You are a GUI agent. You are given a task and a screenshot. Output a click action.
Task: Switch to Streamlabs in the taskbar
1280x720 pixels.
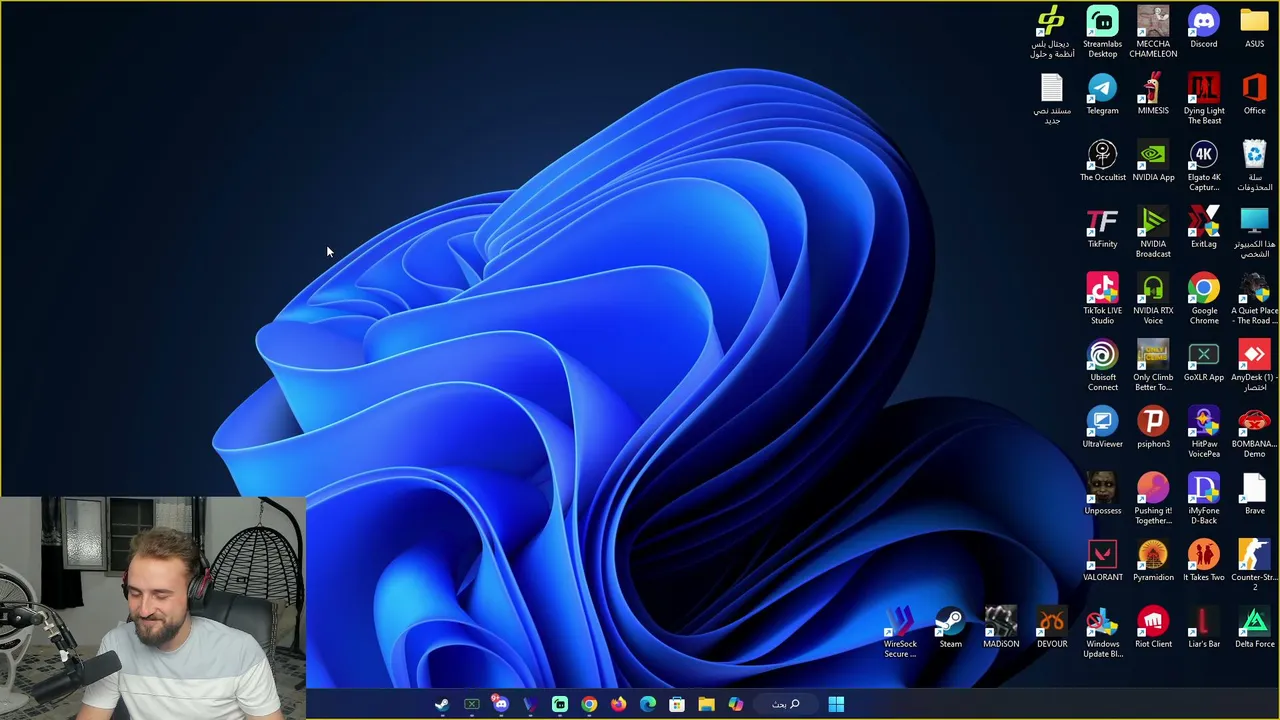coord(559,704)
